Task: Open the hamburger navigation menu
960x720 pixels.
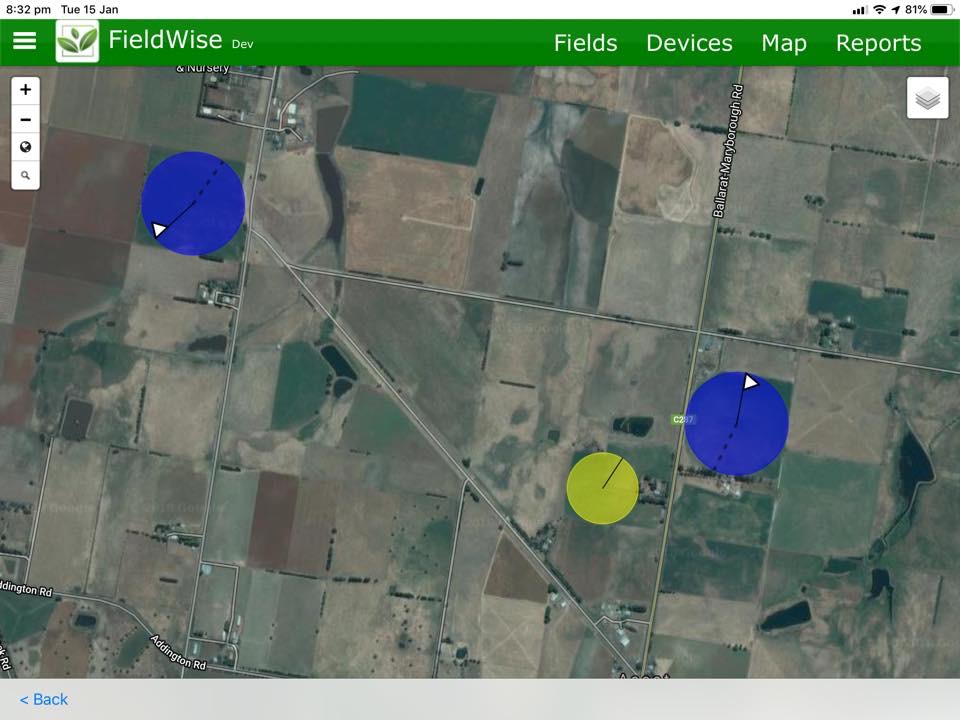Action: tap(24, 41)
